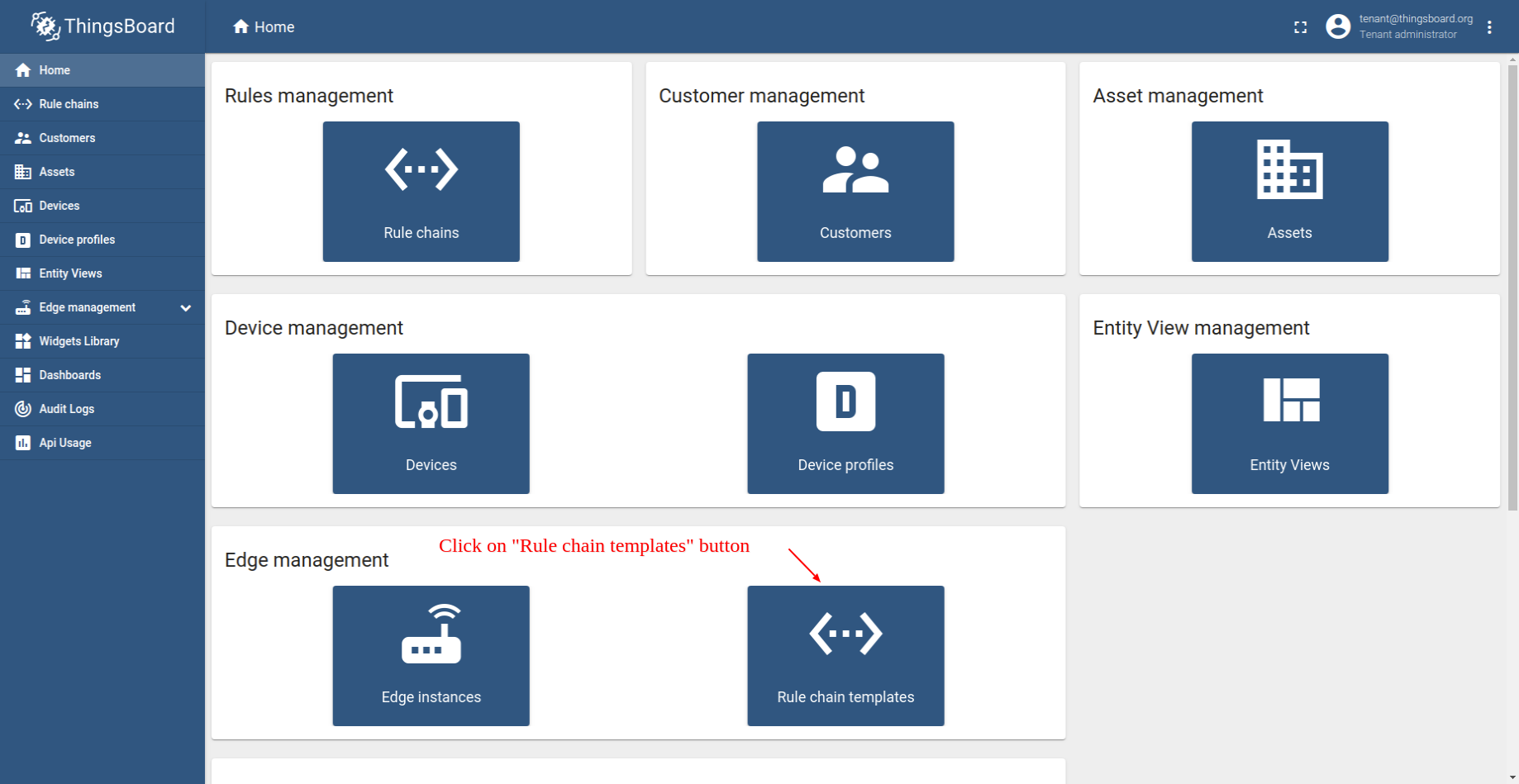Open Api Usage from the sidebar
Image resolution: width=1519 pixels, height=784 pixels.
pyautogui.click(x=64, y=443)
